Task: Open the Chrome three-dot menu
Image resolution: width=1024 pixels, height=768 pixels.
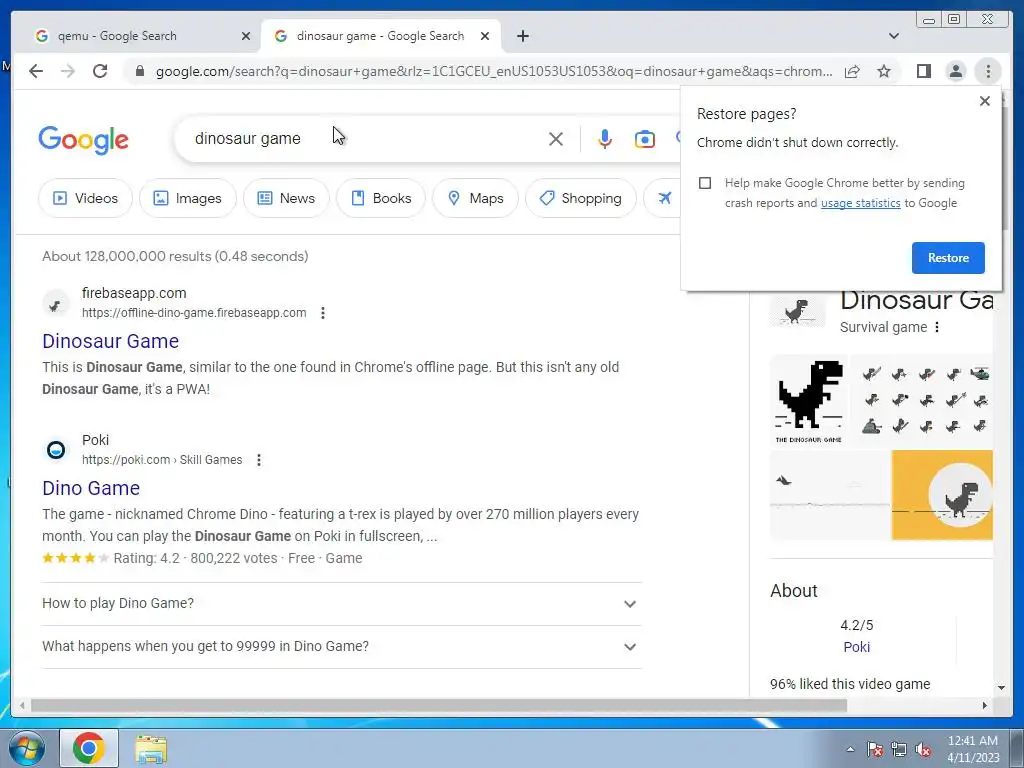Action: 988,71
